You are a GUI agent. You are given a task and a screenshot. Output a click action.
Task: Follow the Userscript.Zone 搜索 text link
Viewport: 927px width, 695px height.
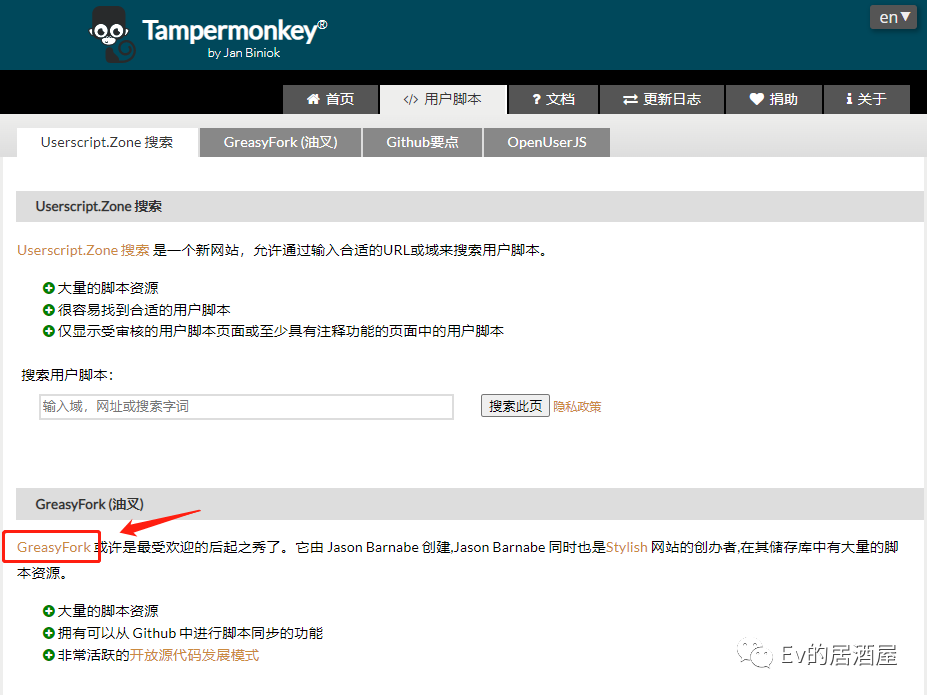point(83,250)
